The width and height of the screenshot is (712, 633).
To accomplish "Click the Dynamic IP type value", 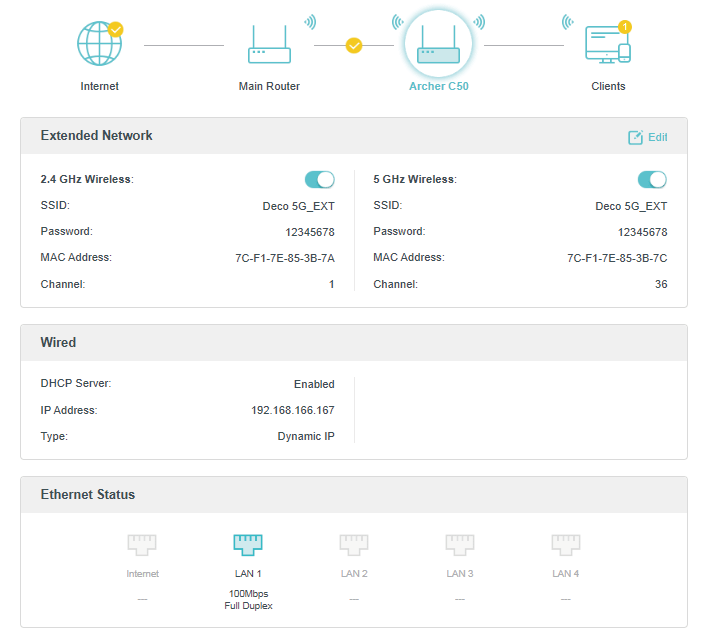I will (x=306, y=436).
